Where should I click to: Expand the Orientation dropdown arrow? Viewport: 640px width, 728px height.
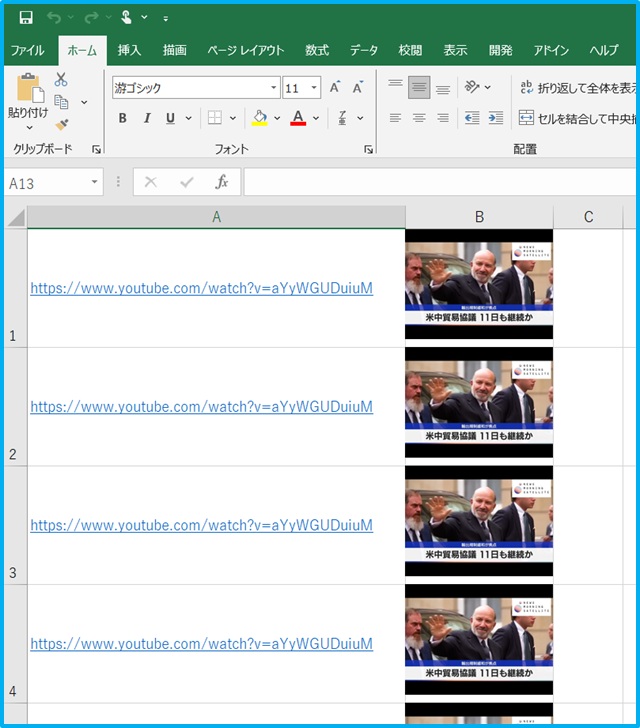point(487,87)
